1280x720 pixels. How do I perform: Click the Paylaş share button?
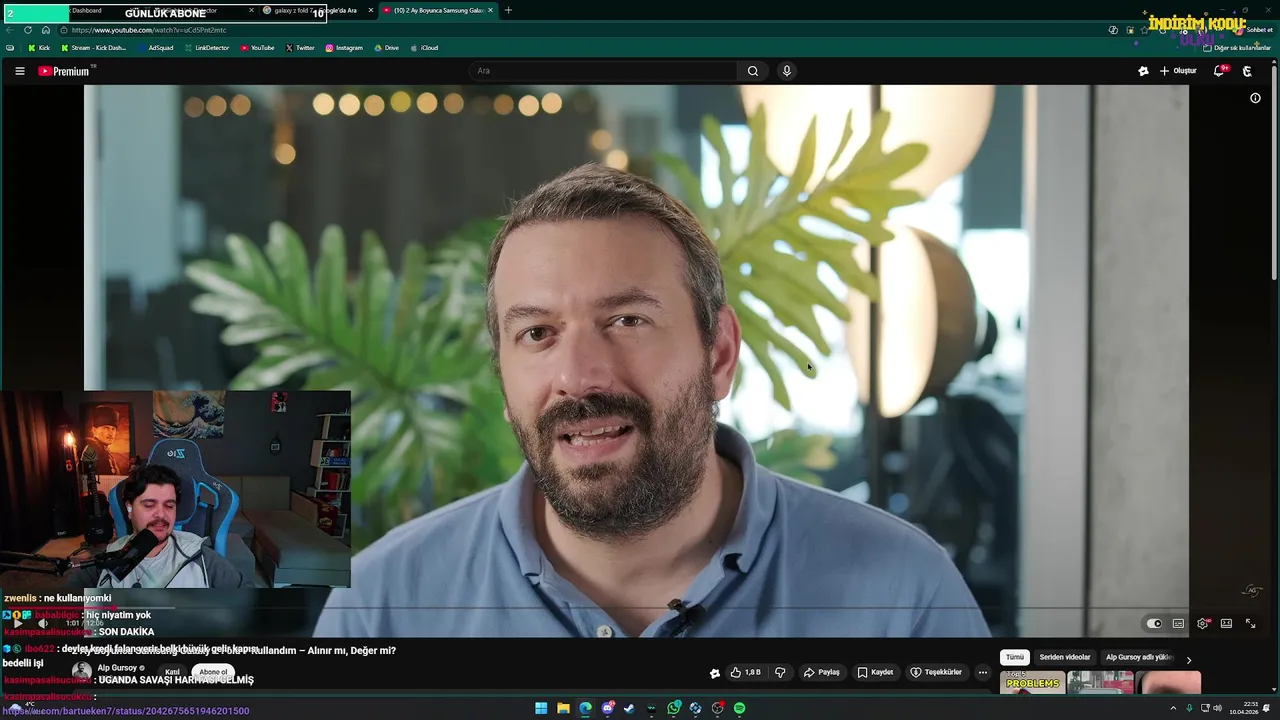click(x=822, y=672)
